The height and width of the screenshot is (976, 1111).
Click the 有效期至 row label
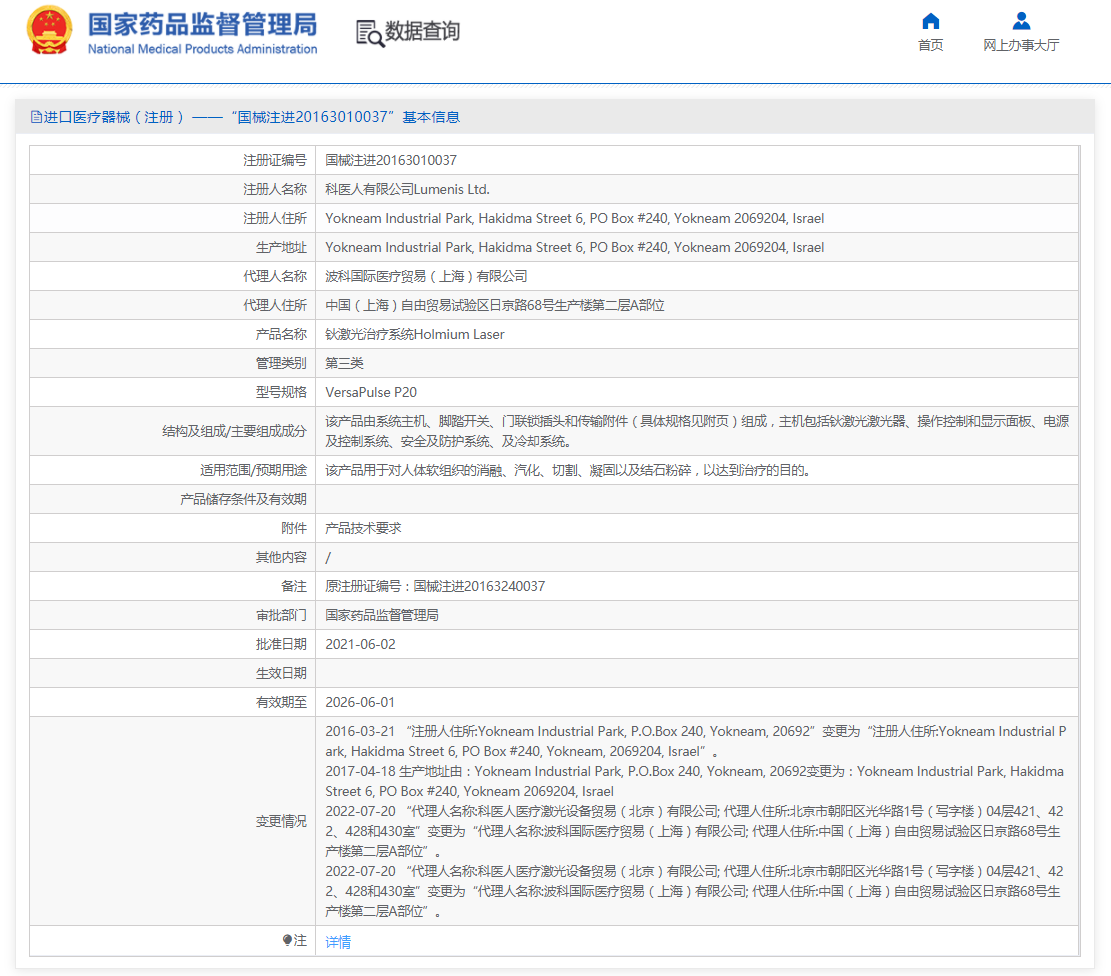[x=281, y=702]
